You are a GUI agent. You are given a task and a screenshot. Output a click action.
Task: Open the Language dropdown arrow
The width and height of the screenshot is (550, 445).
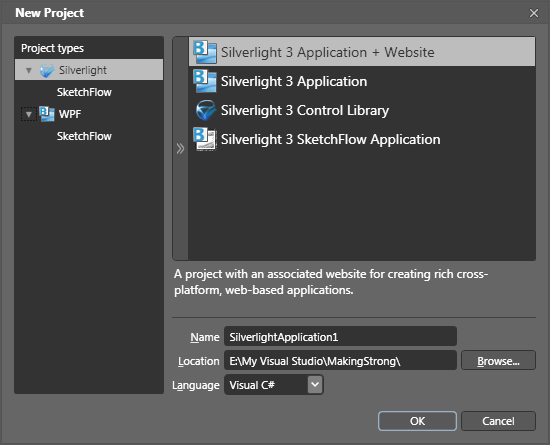315,385
